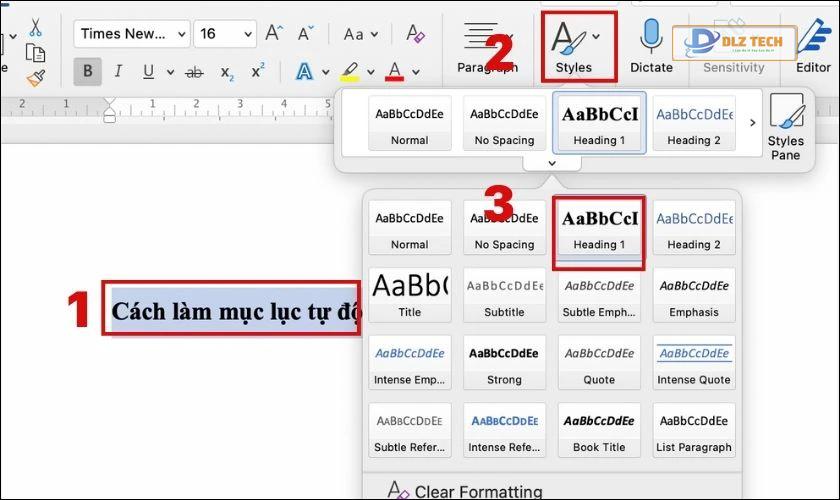Choose the Subtitle style
Screen dimensions: 840x500
(504, 295)
